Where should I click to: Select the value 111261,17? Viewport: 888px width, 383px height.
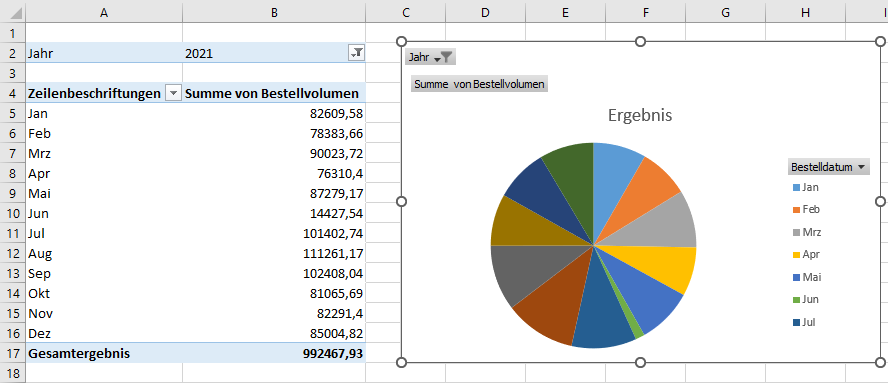click(x=274, y=253)
